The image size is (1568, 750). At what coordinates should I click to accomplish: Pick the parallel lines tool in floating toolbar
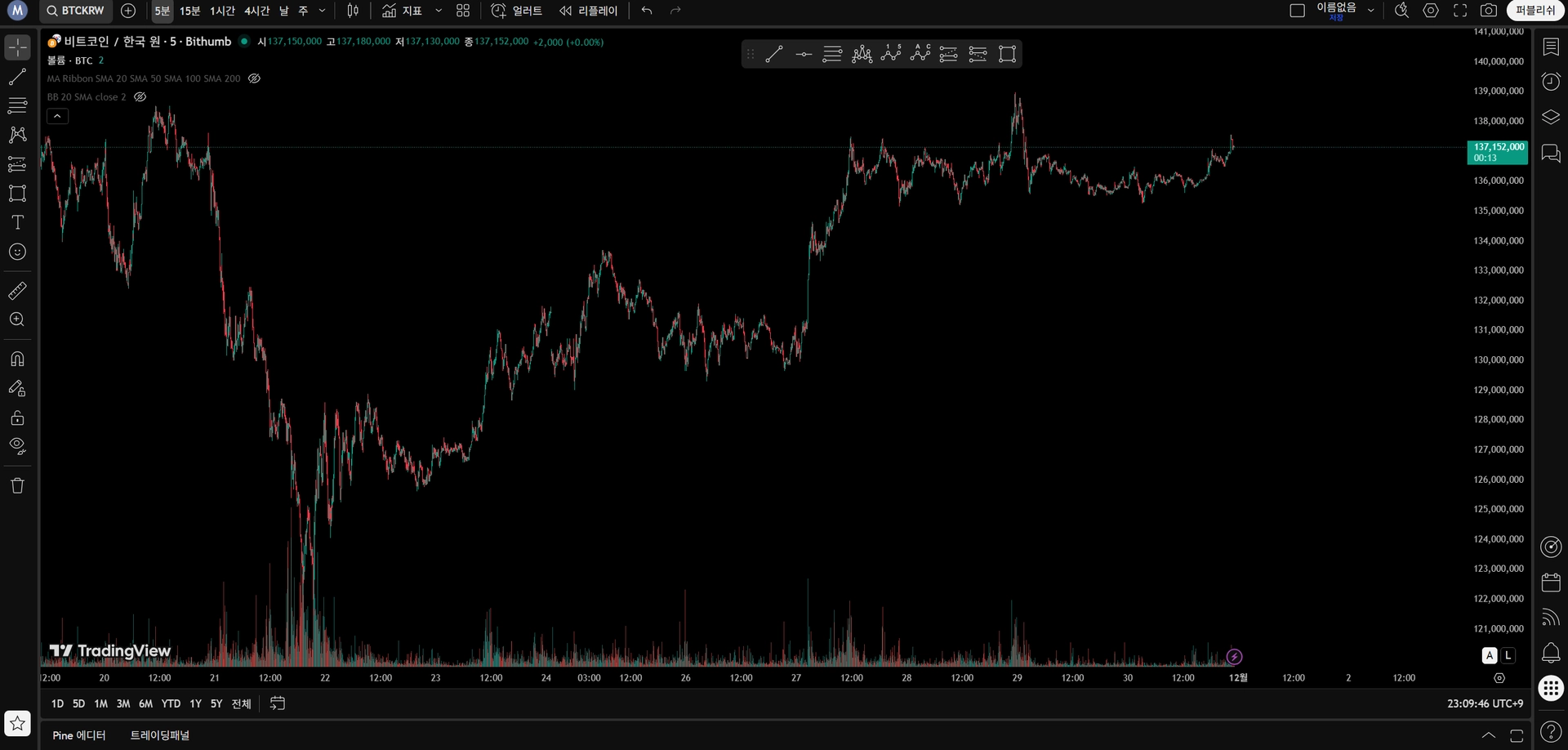[x=832, y=55]
